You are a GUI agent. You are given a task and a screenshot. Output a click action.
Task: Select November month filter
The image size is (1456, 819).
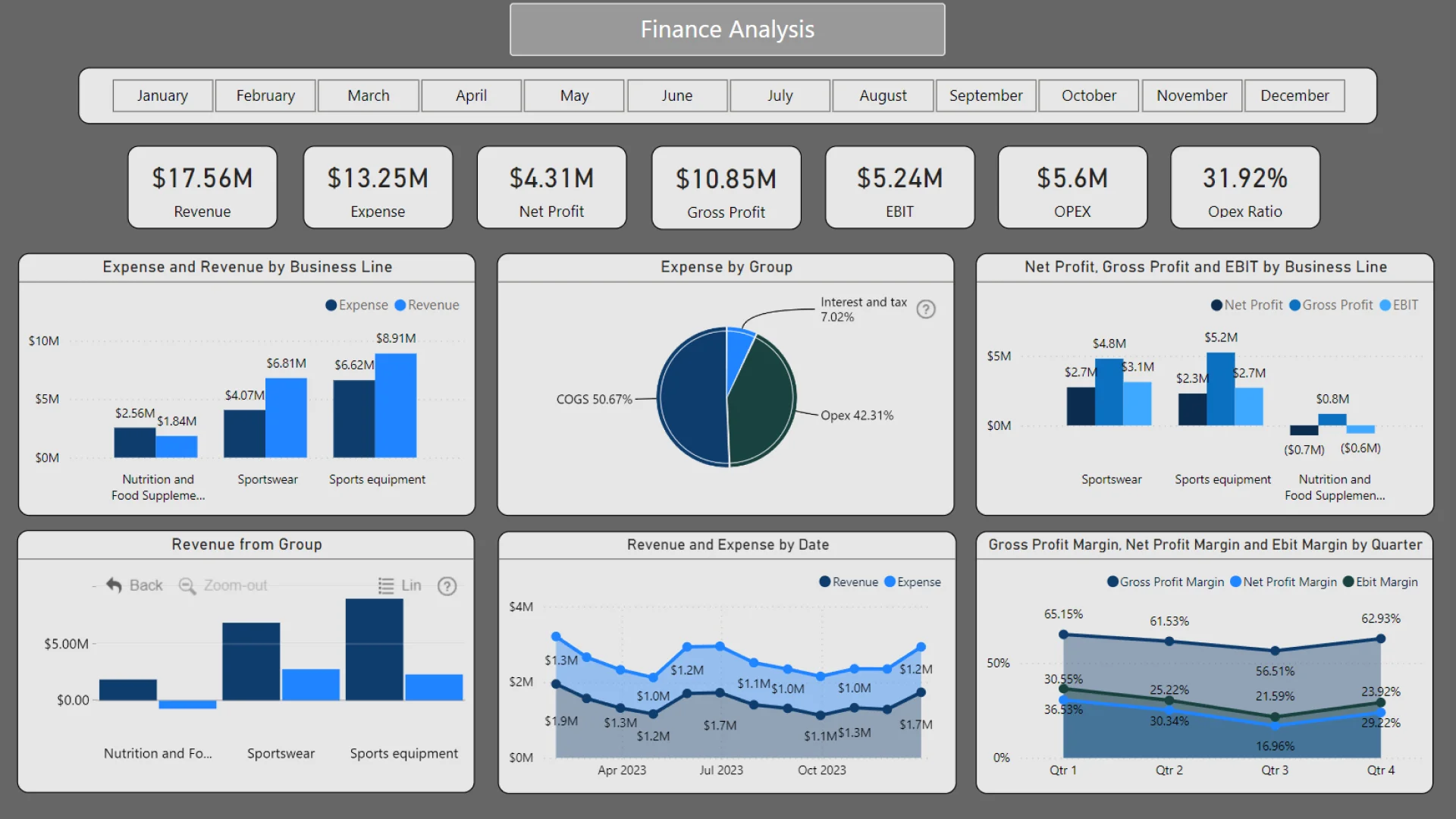pos(1192,96)
